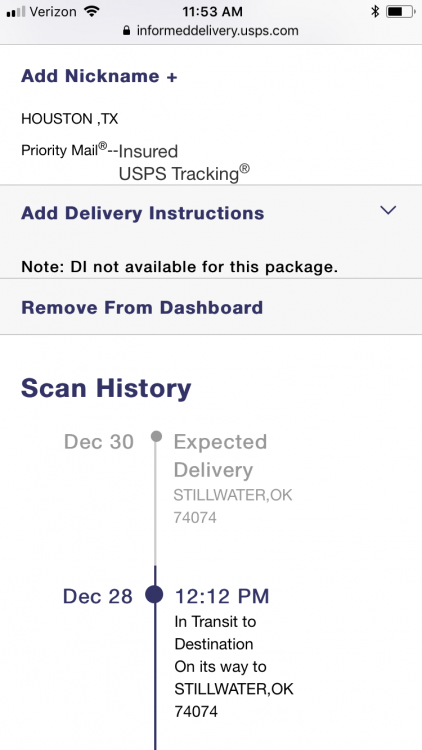Tap the cellular signal bars icon
Screen dimensions: 422x750
click(15, 12)
